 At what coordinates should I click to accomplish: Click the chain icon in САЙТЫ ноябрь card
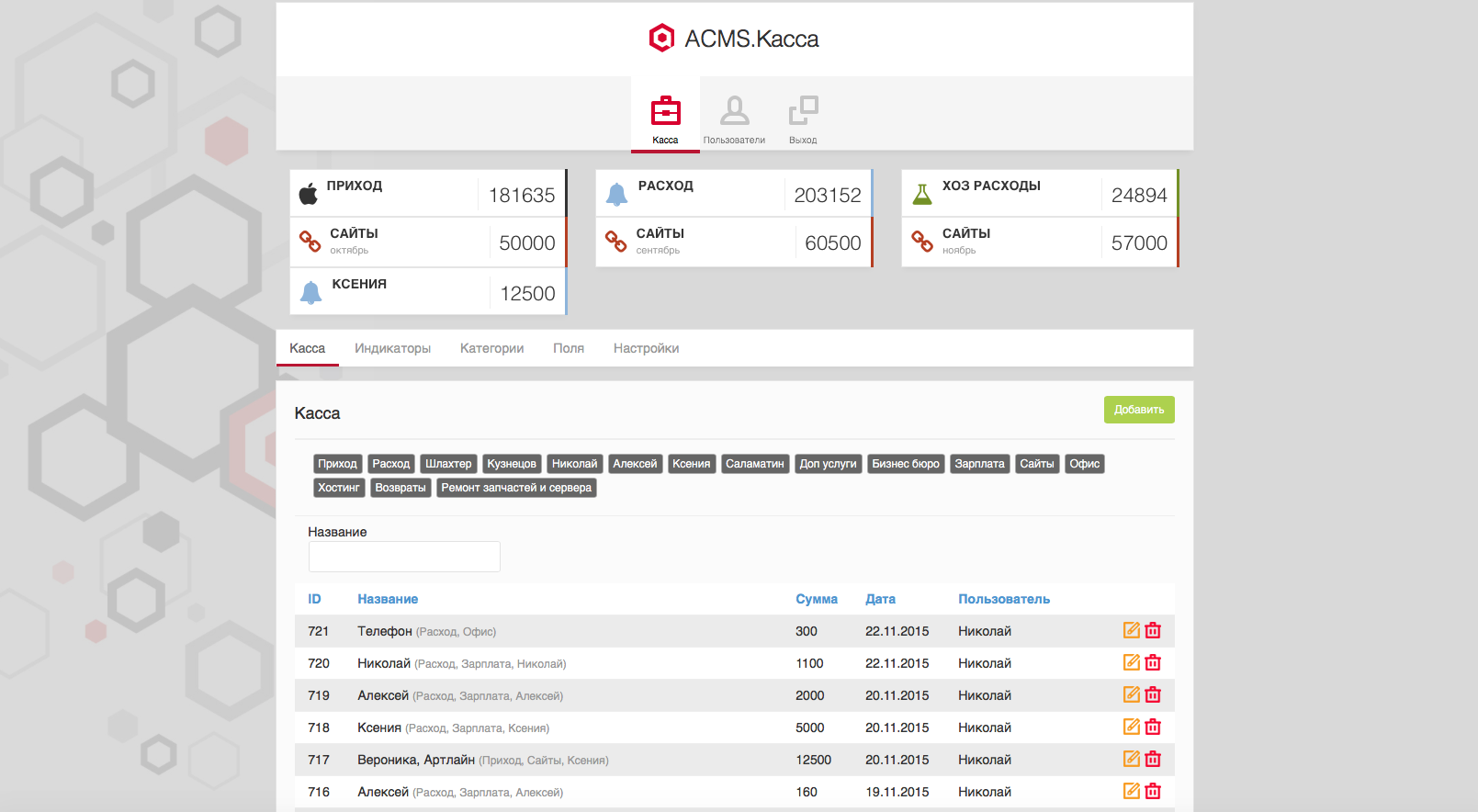(x=921, y=241)
